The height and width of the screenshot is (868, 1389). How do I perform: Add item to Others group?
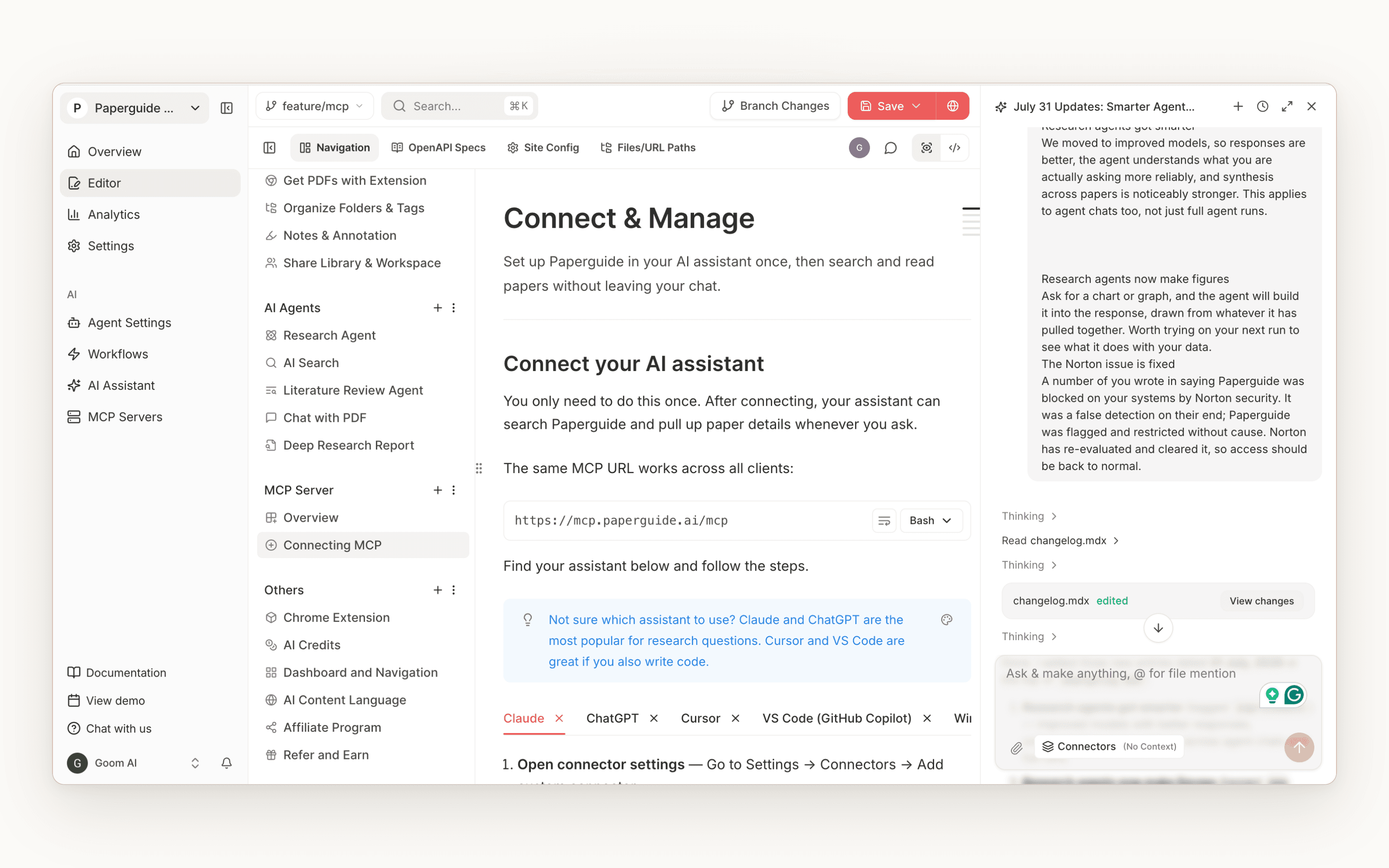tap(438, 589)
